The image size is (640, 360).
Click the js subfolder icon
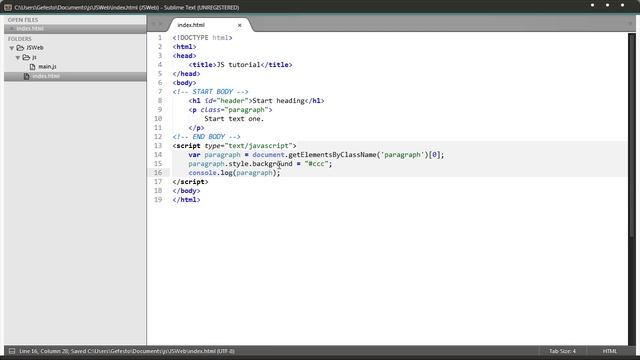click(26, 57)
